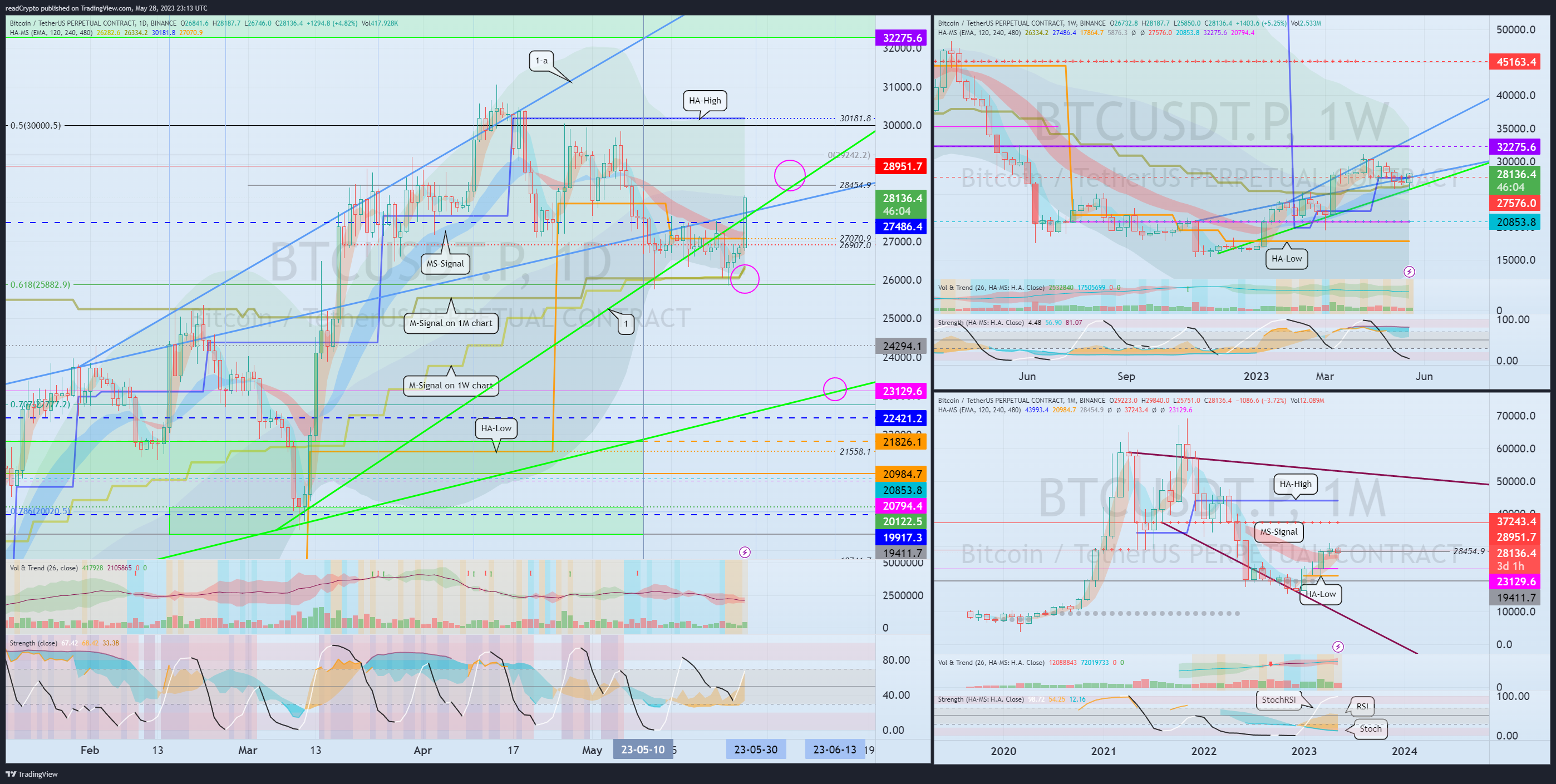Click the 23-05-30 date marker on time axis

(x=756, y=750)
